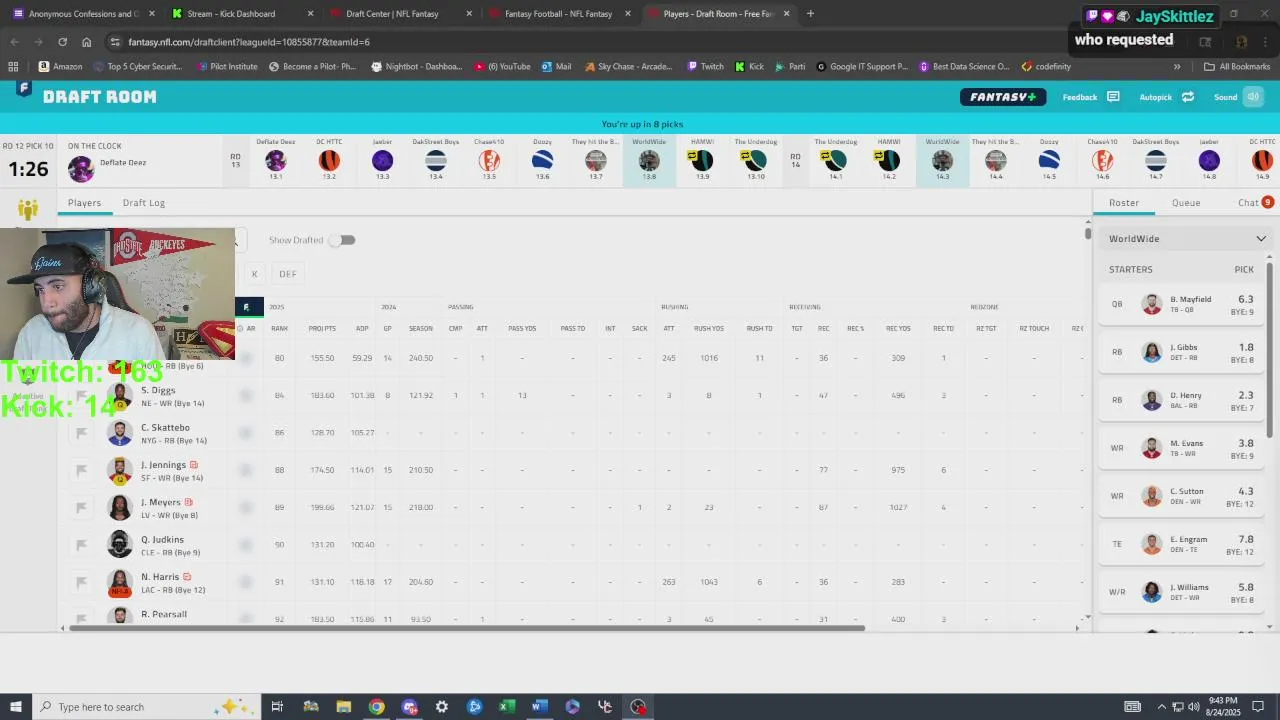Screen dimensions: 1280x720
Task: Click the draft room logo in header
Action: [23, 89]
